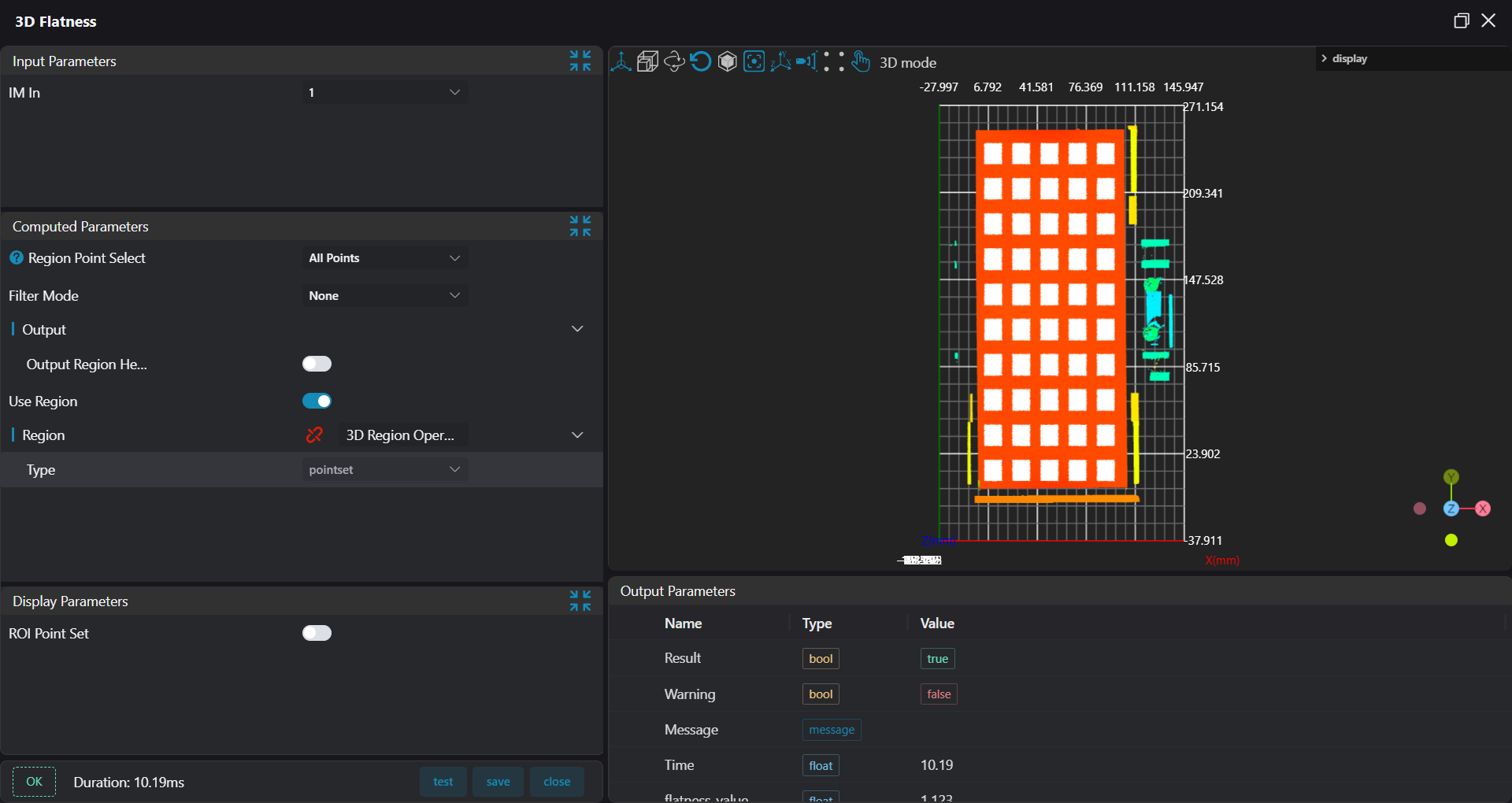Click the X axis gizmo handle
Image resolution: width=1512 pixels, height=803 pixels.
(1483, 509)
